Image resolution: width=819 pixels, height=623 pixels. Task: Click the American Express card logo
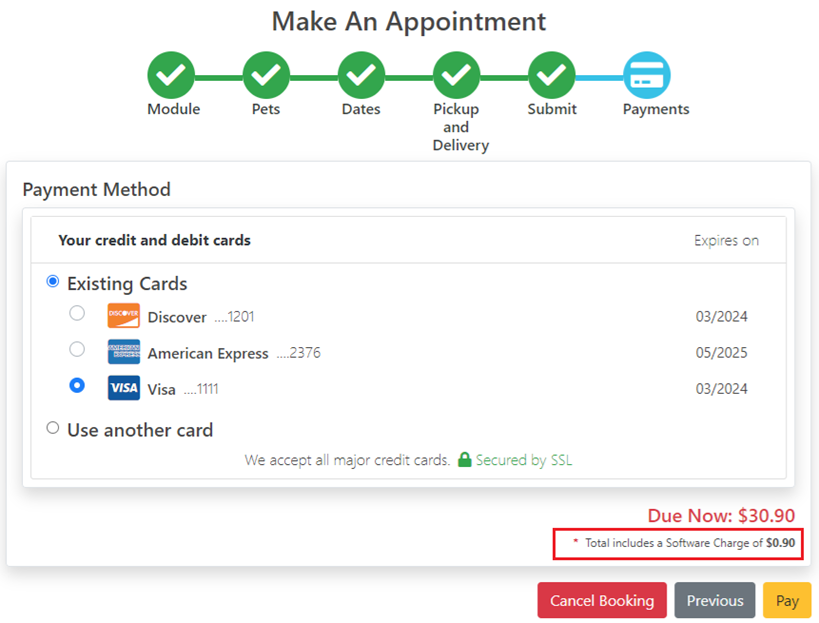(124, 352)
